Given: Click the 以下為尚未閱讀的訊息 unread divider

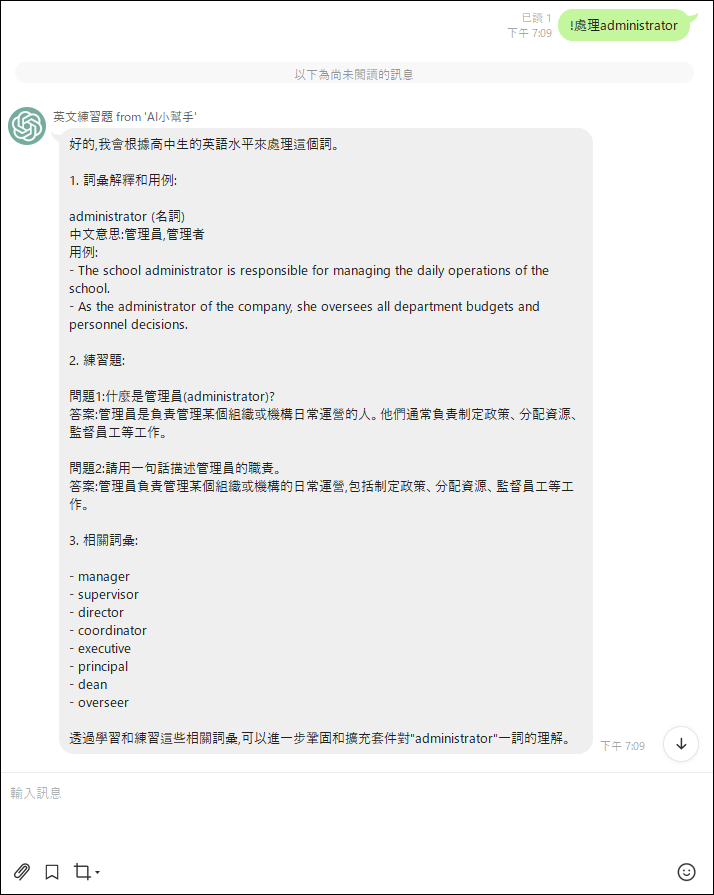Looking at the screenshot, I should (x=354, y=74).
